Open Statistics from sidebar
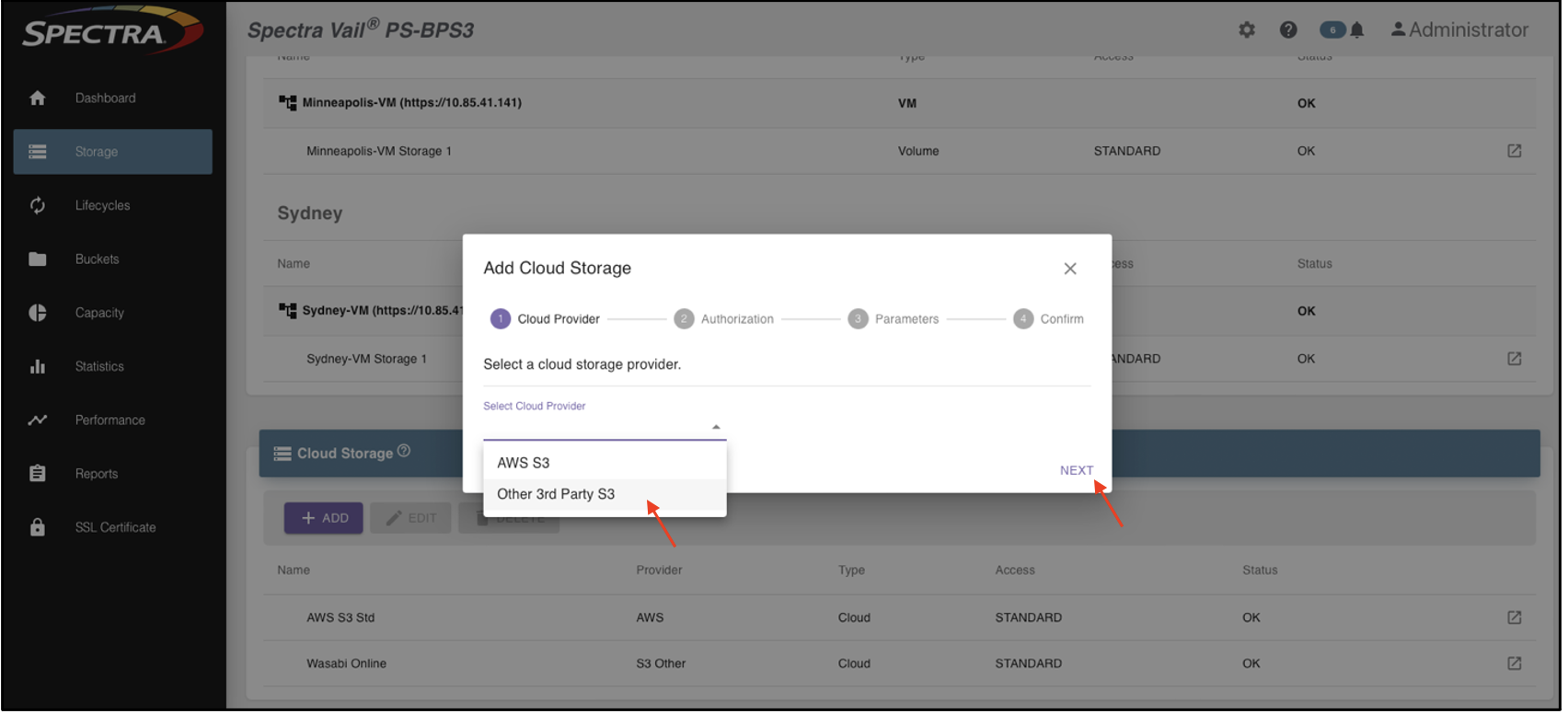 [113, 366]
